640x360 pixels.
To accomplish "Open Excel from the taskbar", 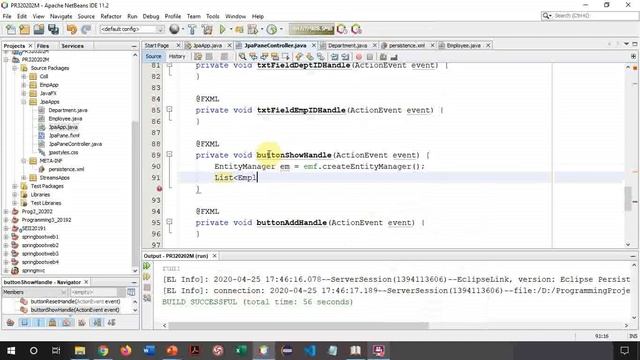I will (x=241, y=351).
